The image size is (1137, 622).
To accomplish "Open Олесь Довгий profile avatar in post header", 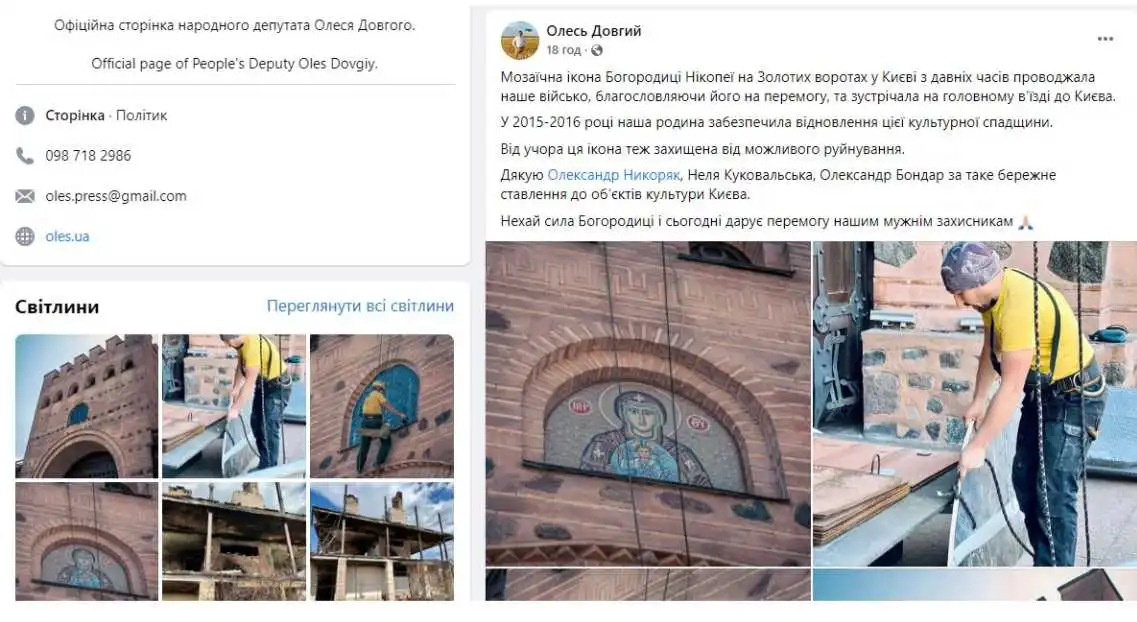I will 520,40.
